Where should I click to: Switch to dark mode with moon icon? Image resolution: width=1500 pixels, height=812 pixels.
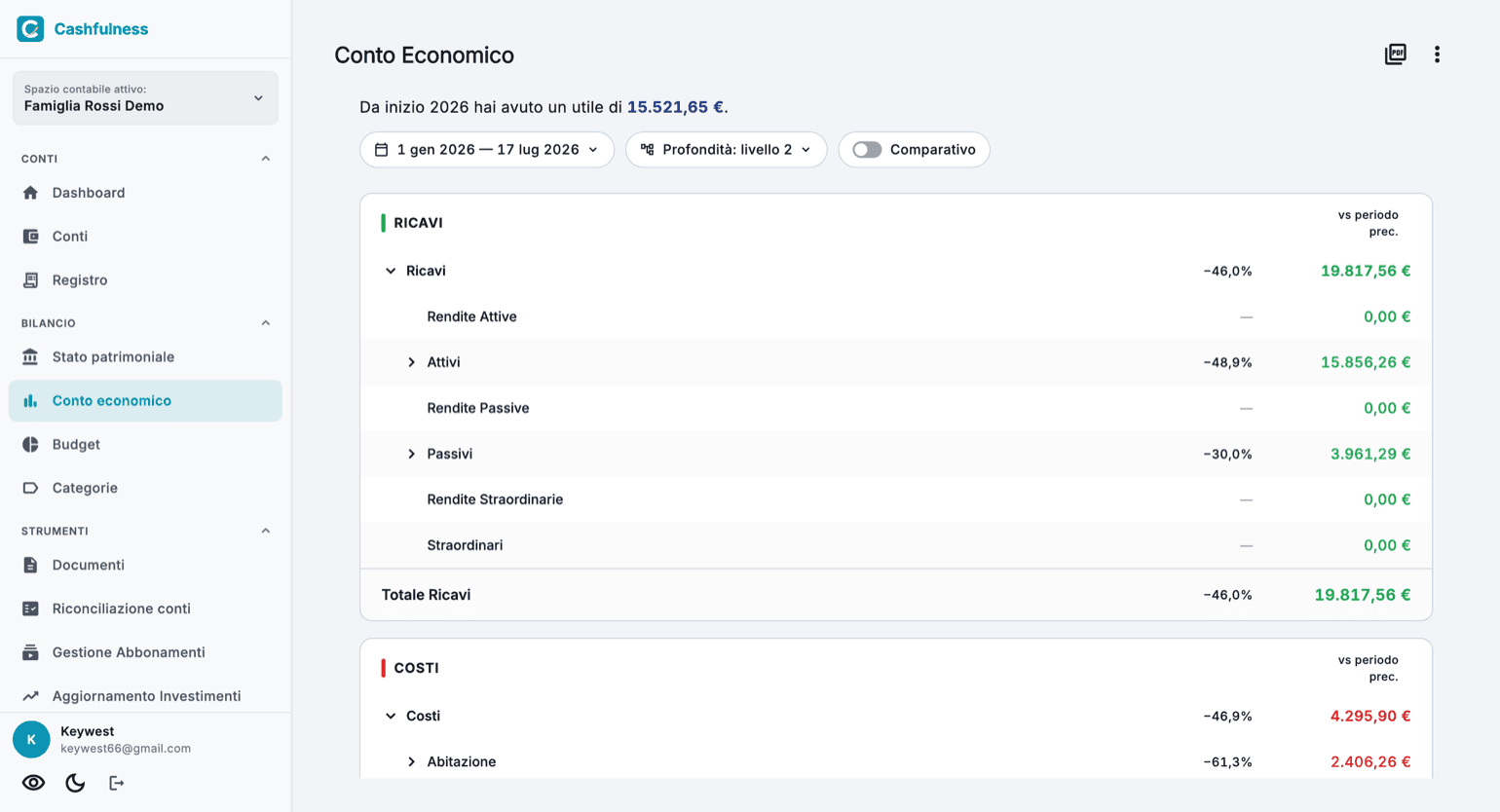coord(75,783)
